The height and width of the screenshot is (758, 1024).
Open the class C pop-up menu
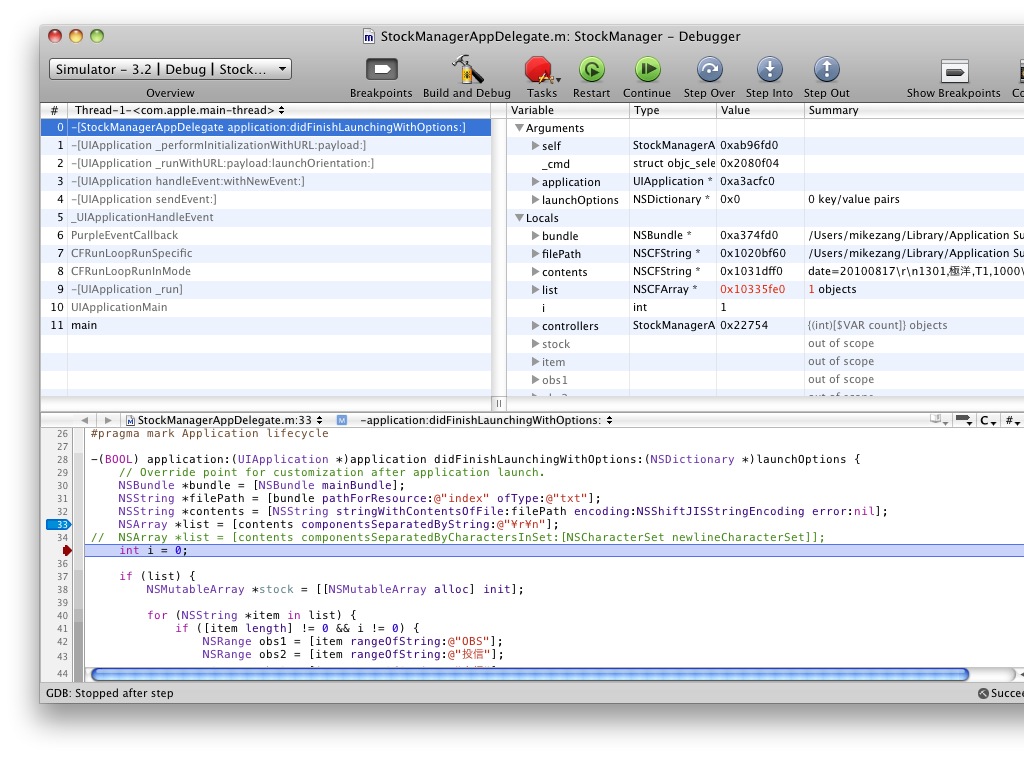(x=987, y=420)
